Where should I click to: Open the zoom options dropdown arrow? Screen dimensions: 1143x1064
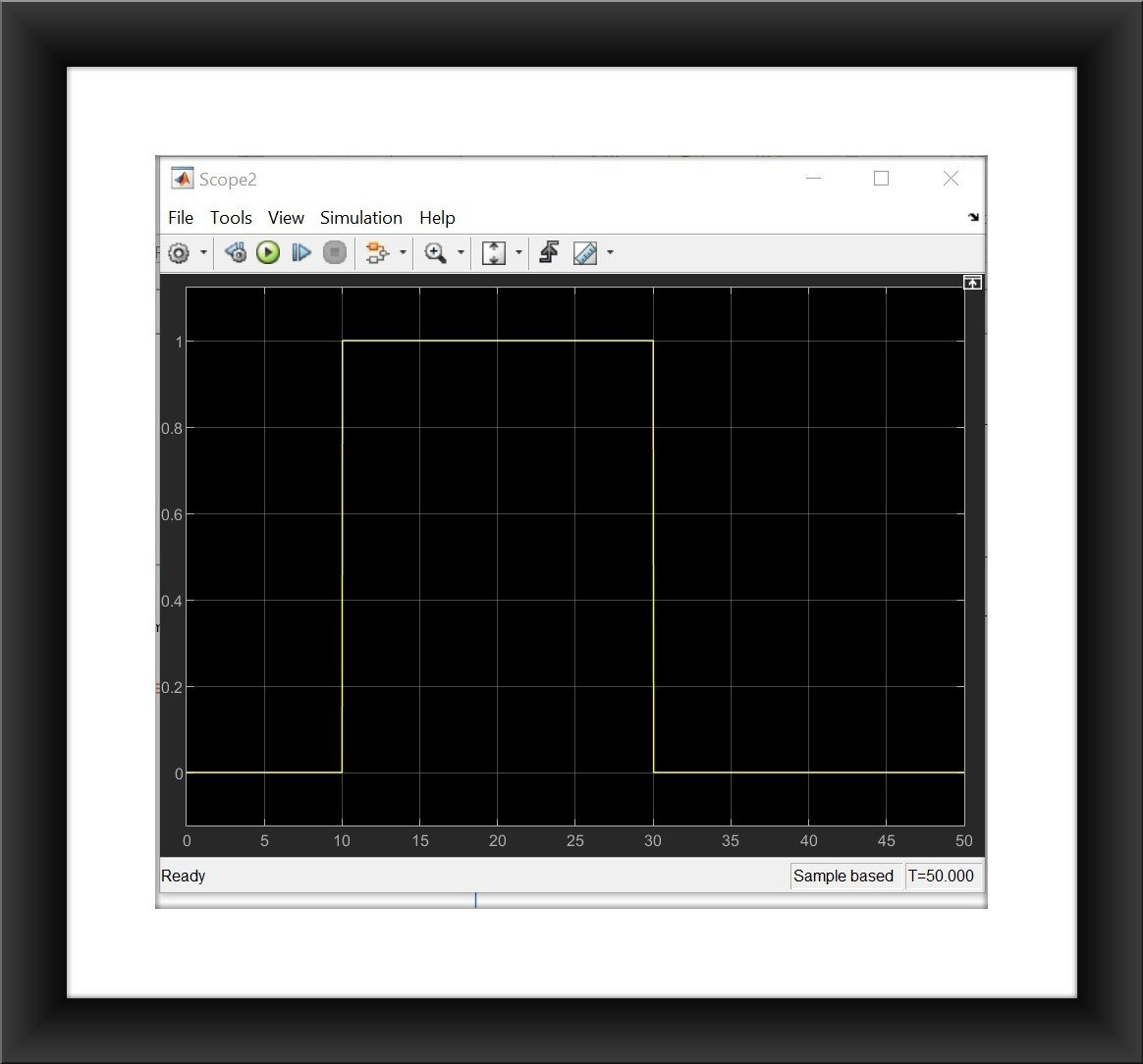point(460,252)
